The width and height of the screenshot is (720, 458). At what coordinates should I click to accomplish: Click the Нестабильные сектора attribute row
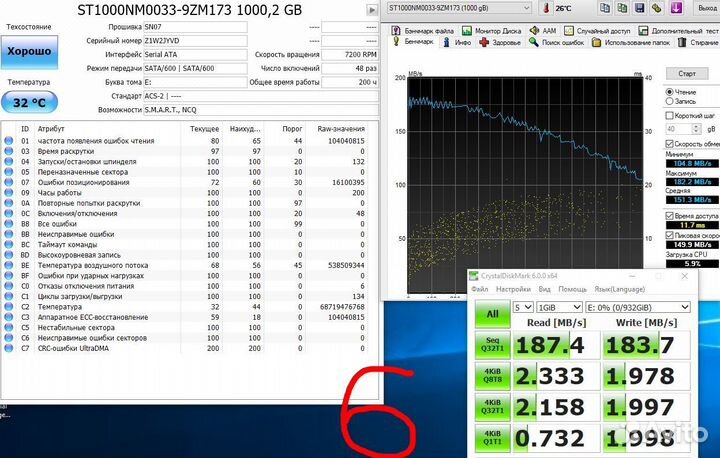(189, 328)
